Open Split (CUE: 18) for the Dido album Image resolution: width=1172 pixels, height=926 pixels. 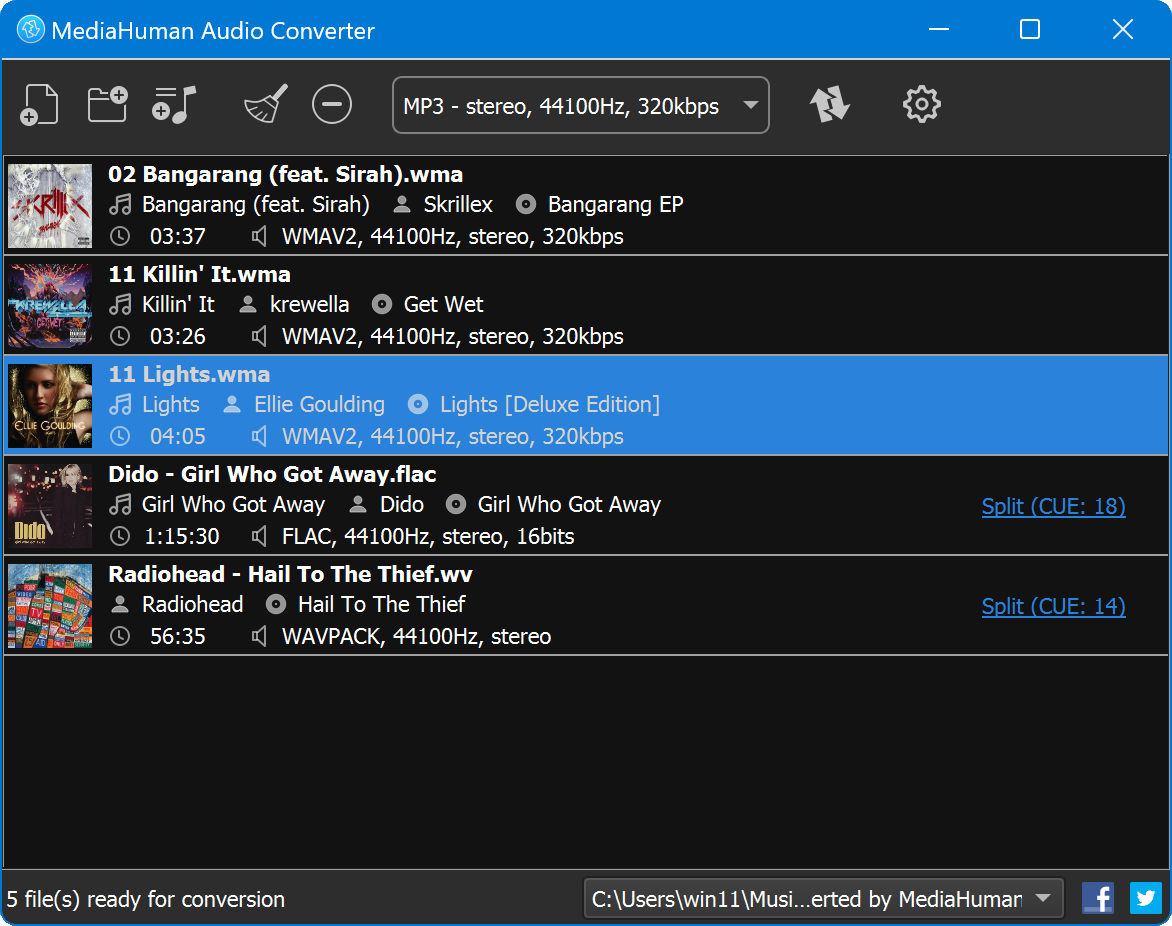coord(1052,507)
